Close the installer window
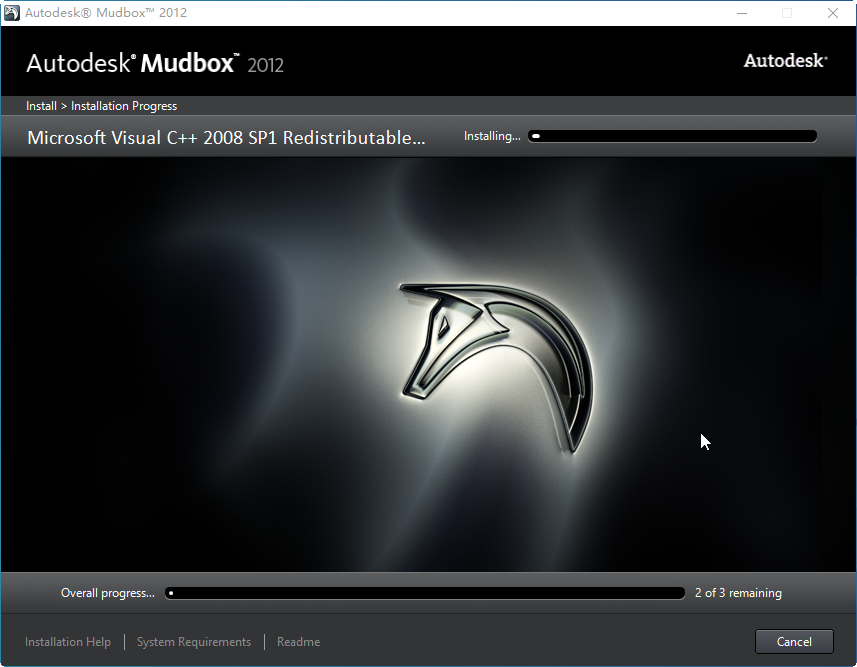The image size is (857, 667). point(832,13)
